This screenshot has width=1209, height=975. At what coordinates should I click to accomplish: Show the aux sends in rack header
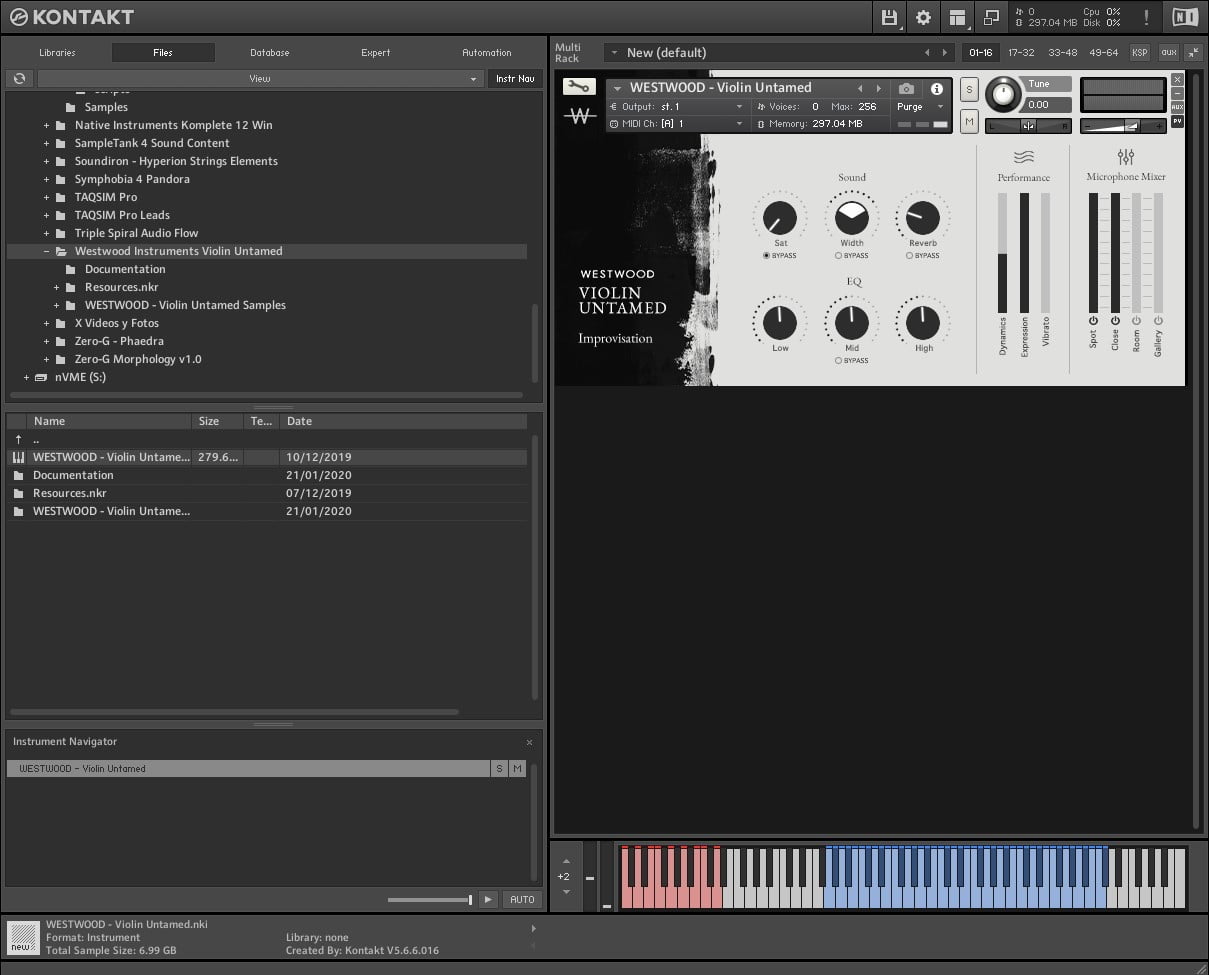tap(1168, 52)
